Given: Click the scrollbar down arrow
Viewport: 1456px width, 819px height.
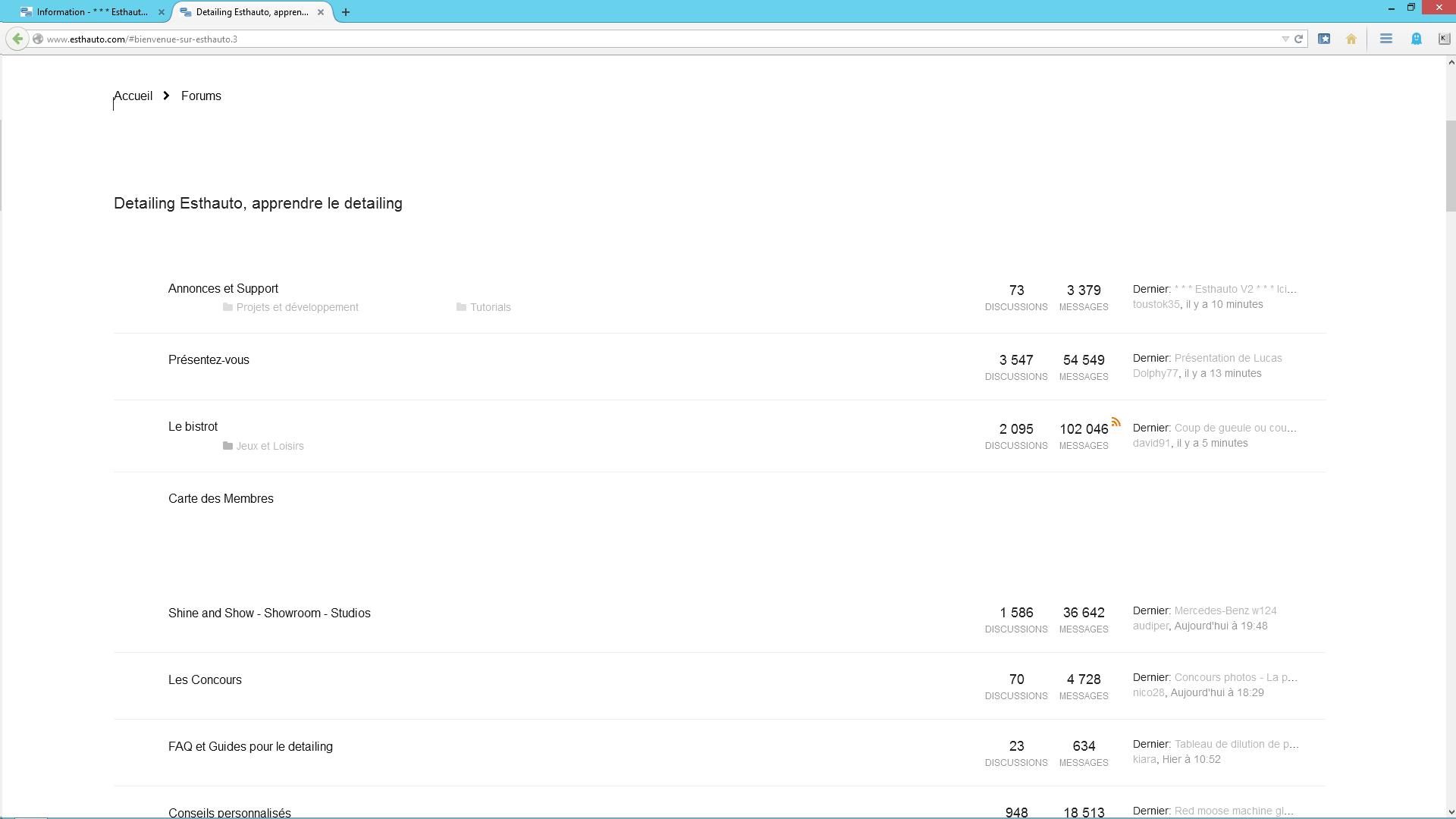Looking at the screenshot, I should [1451, 812].
